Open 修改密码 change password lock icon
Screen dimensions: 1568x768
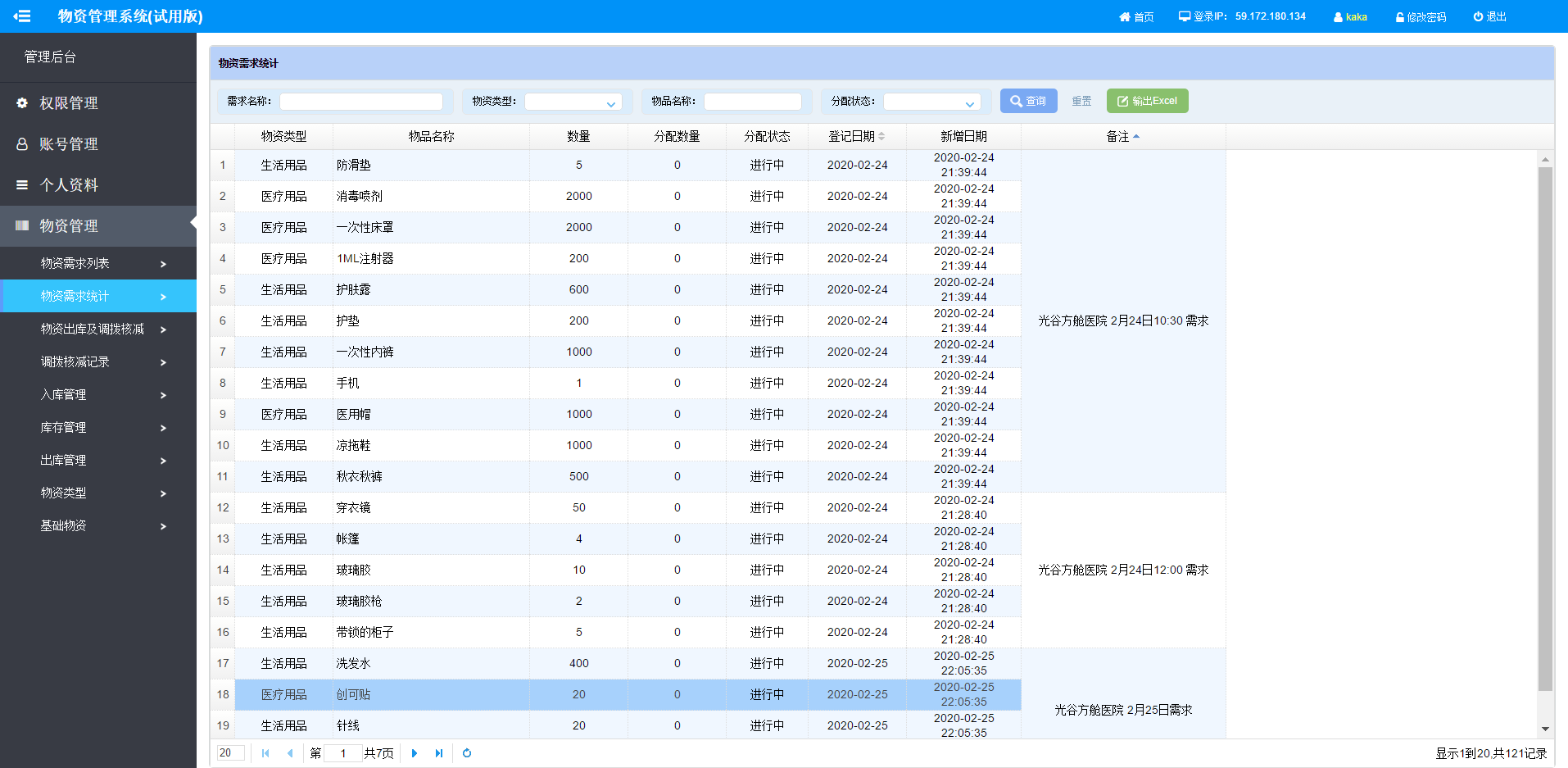pos(1400,17)
